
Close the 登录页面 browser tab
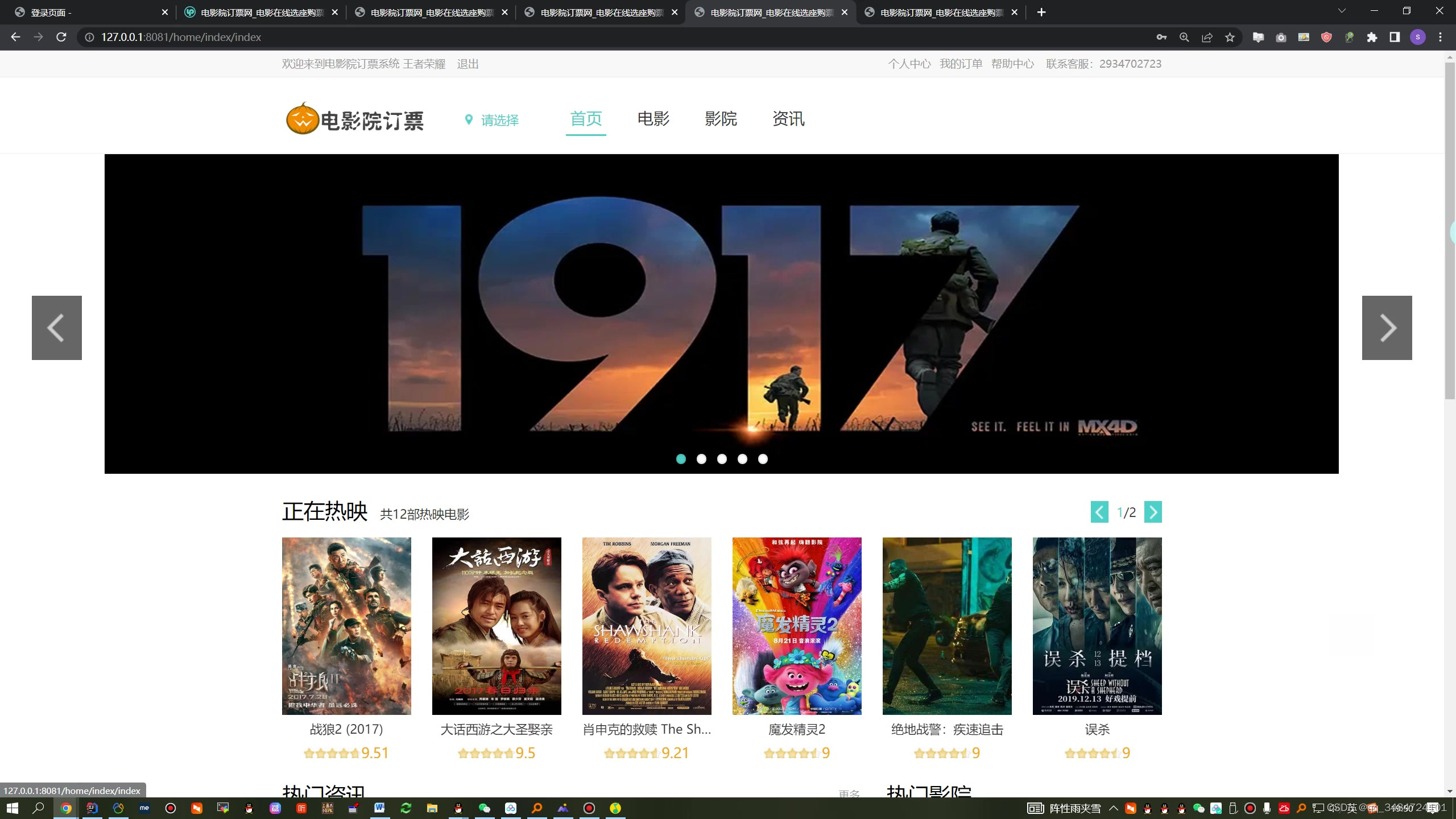coord(165,12)
